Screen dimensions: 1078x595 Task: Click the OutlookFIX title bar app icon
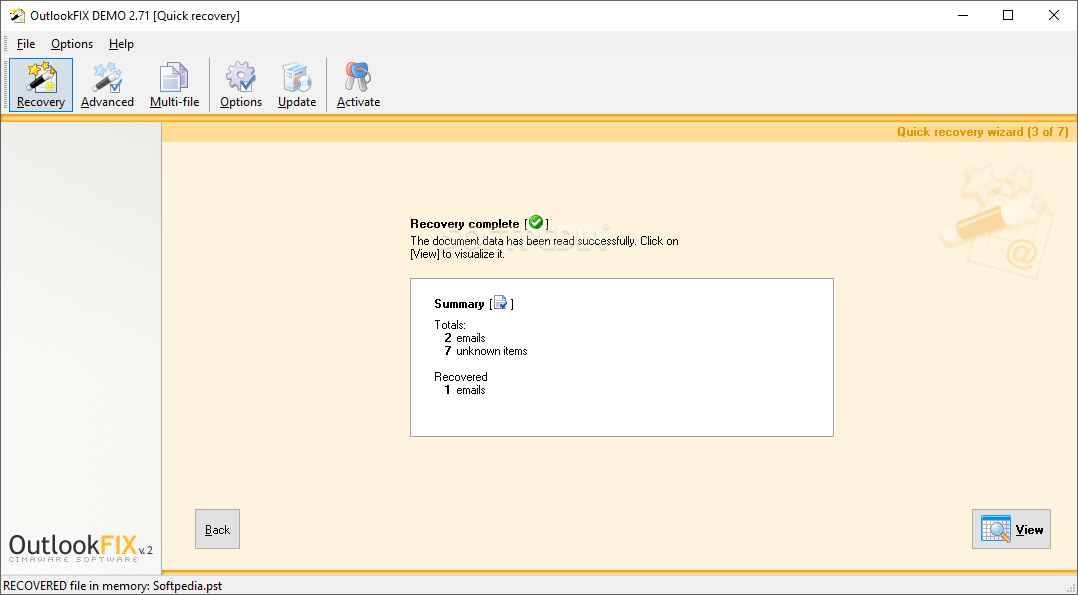click(17, 15)
